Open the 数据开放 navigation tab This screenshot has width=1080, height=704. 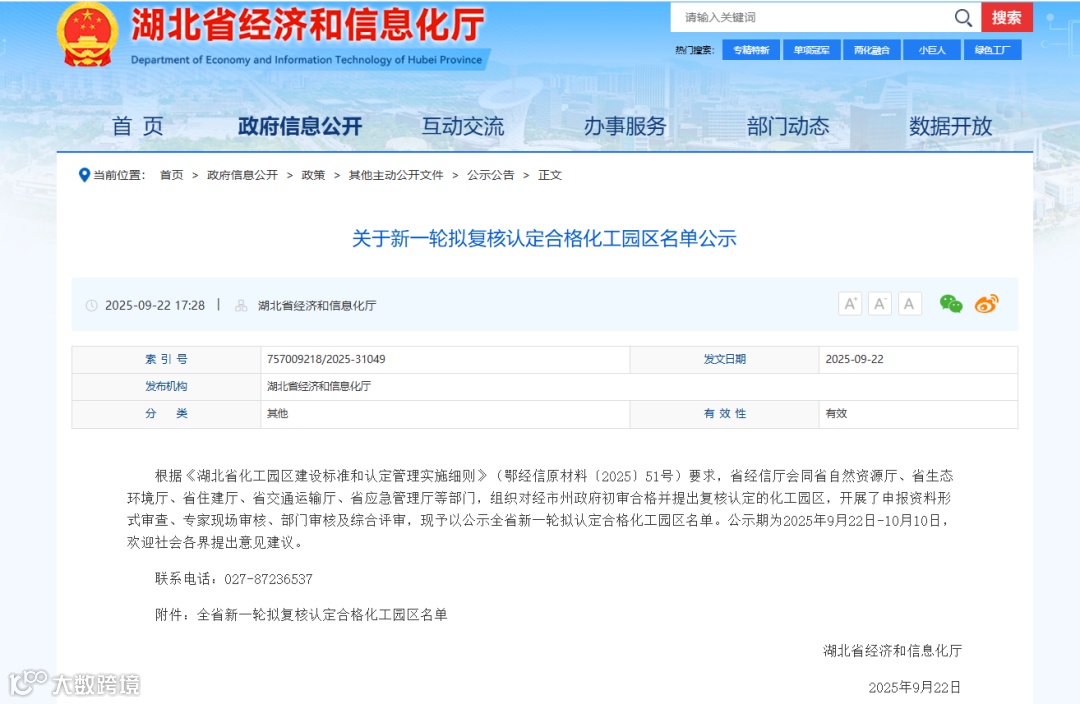click(951, 126)
